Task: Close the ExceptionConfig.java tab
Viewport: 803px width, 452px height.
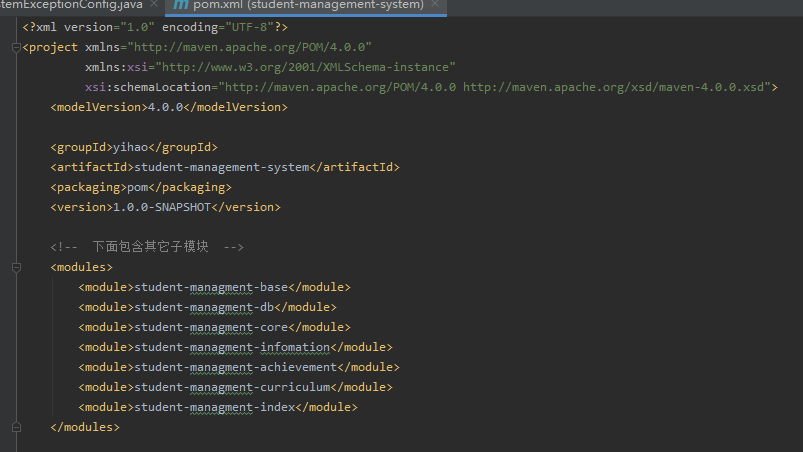Action: (x=154, y=4)
